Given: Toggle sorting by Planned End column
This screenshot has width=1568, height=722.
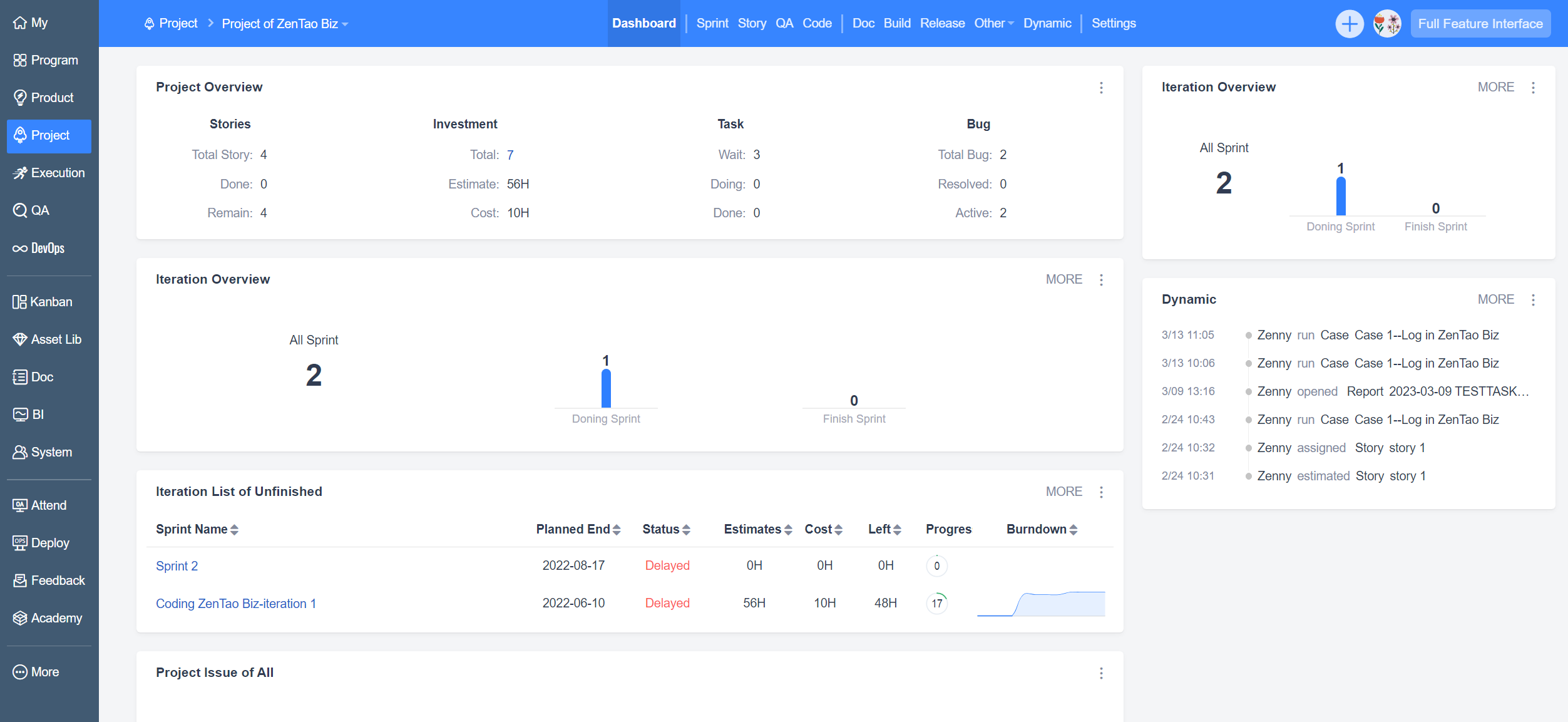Looking at the screenshot, I should [617, 529].
